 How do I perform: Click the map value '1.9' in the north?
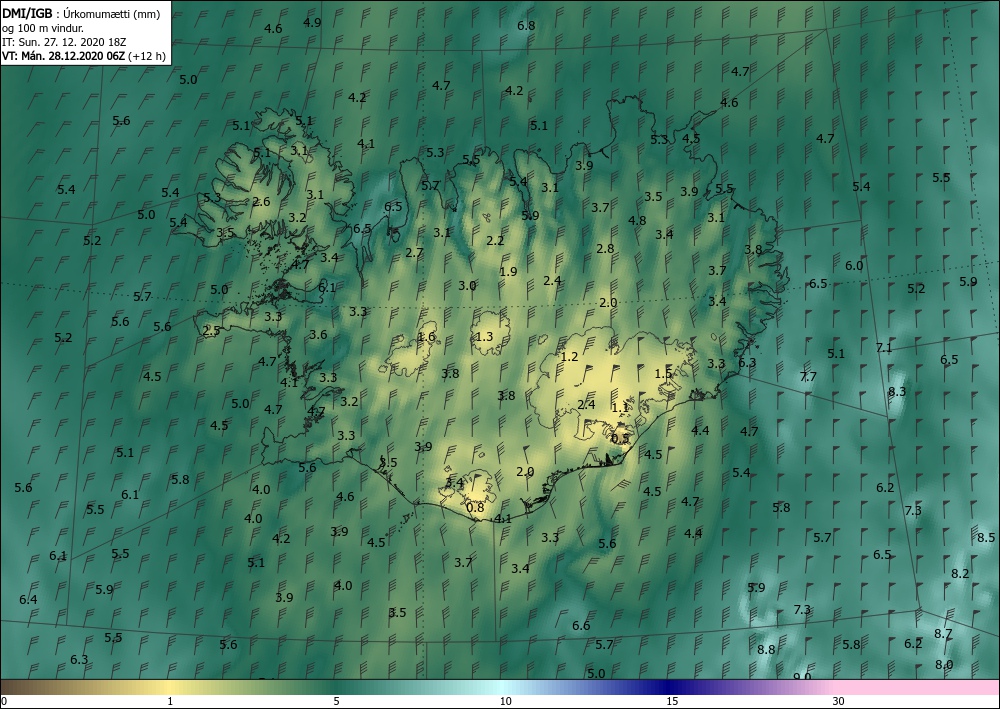pyautogui.click(x=508, y=272)
